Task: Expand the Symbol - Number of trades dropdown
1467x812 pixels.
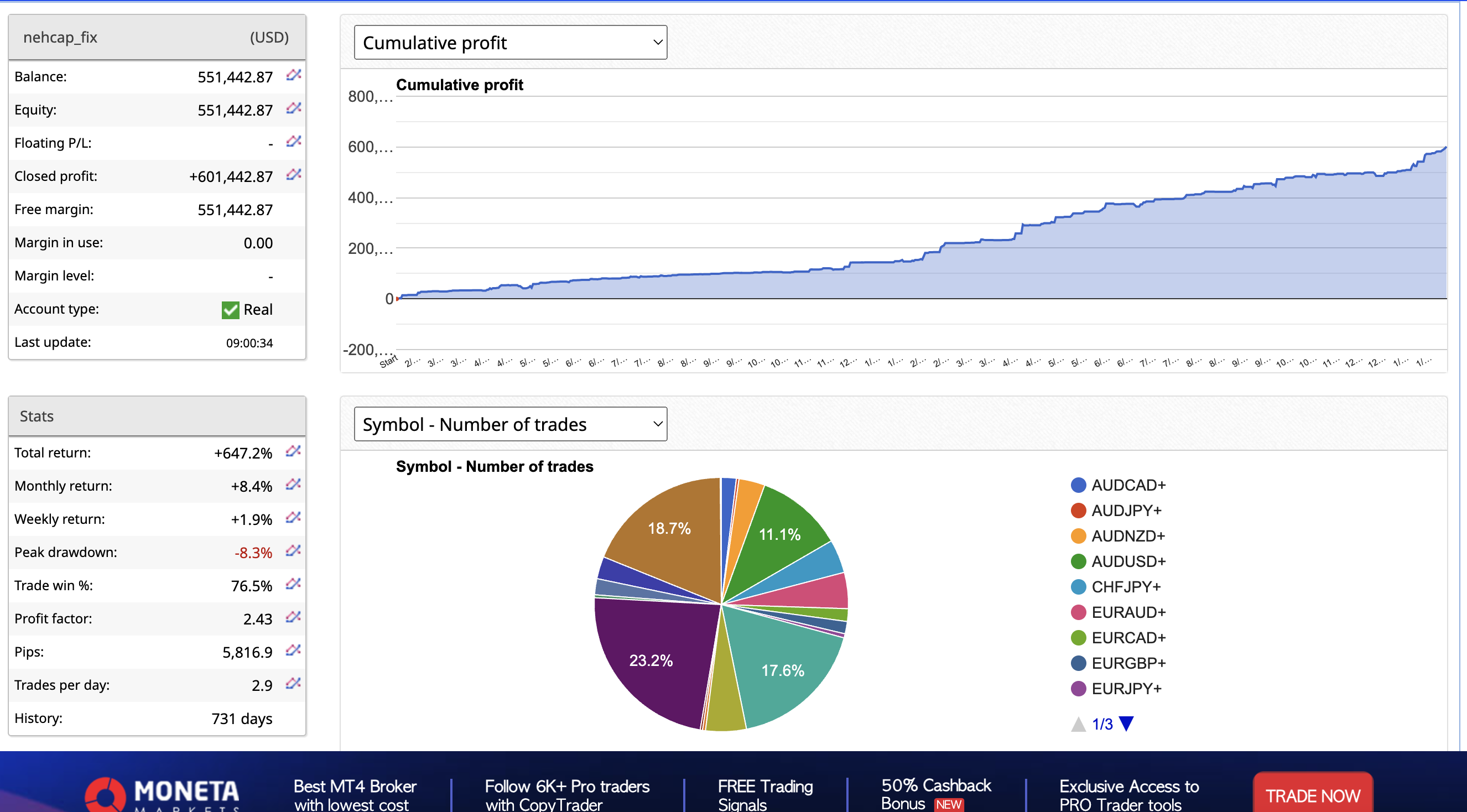Action: [x=510, y=424]
